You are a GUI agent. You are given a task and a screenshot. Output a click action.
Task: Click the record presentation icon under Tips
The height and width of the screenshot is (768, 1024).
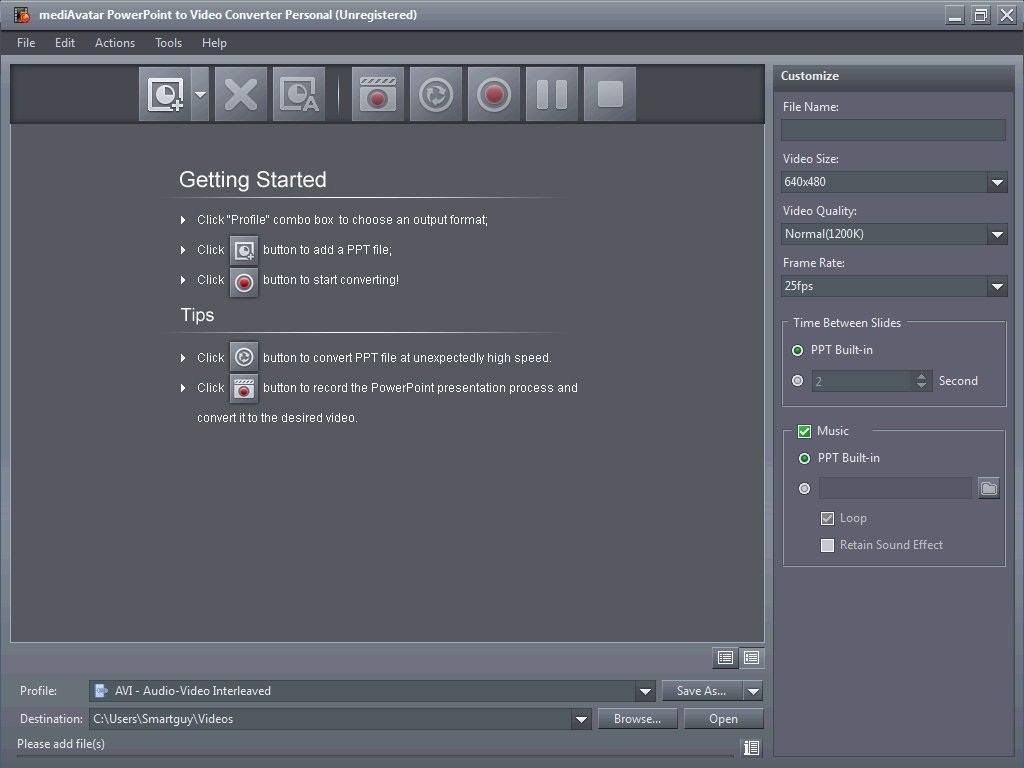[x=244, y=388]
